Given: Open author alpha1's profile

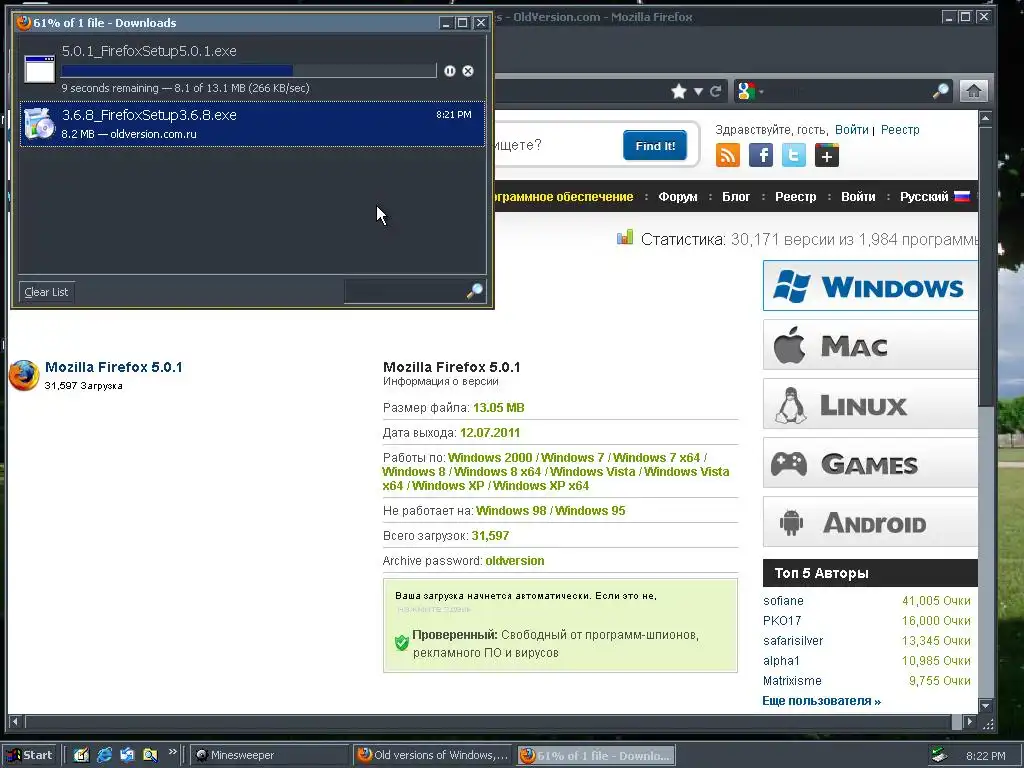Looking at the screenshot, I should [x=781, y=661].
